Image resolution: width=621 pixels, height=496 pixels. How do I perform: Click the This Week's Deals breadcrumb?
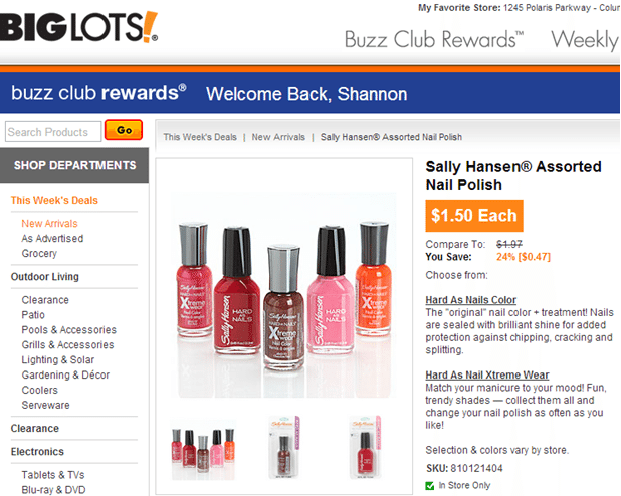click(200, 137)
